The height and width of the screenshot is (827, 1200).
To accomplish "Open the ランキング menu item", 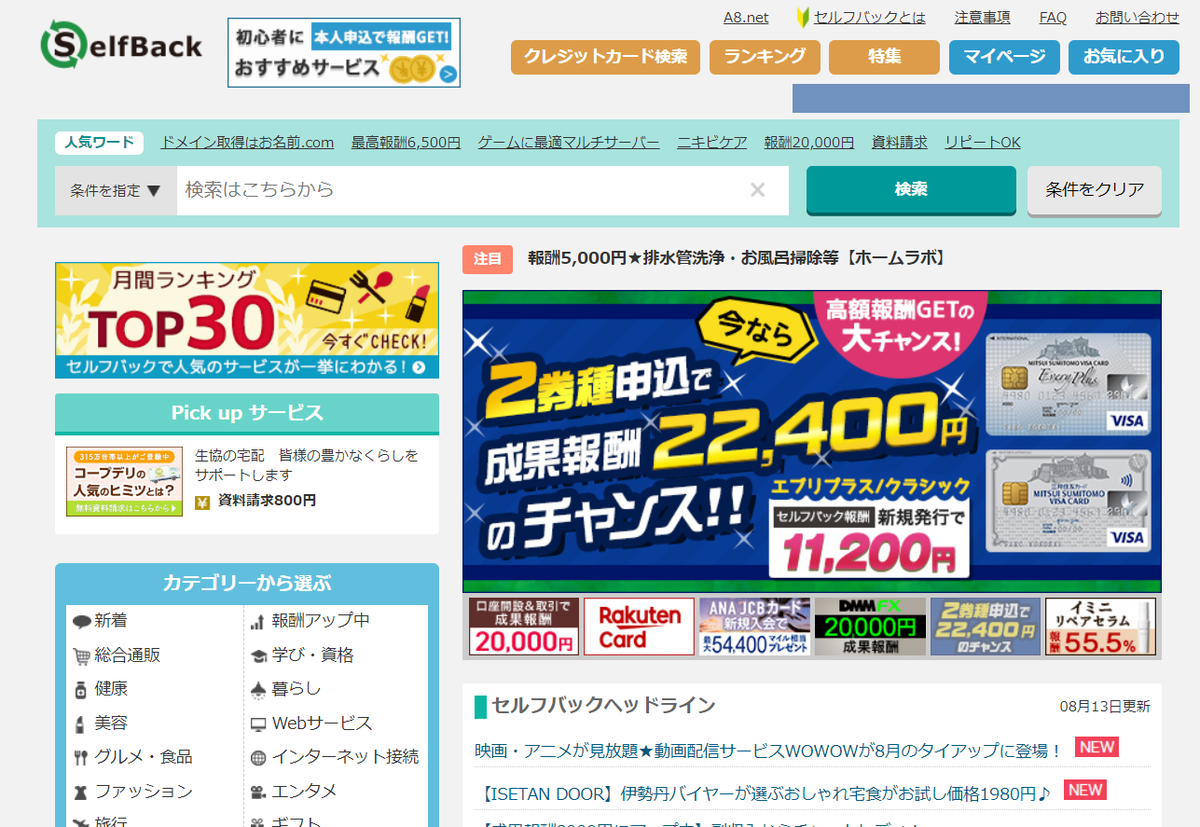I will point(765,57).
